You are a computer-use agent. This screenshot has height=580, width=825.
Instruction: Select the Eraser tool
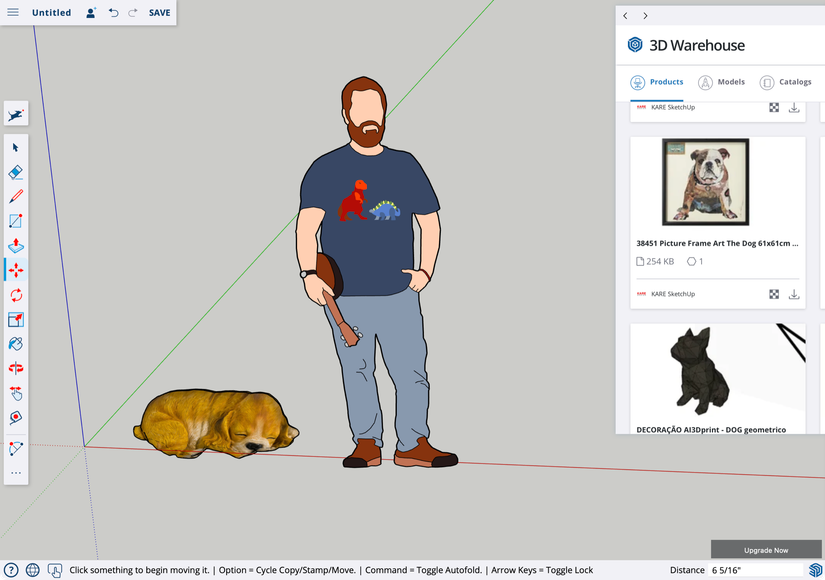click(15, 171)
